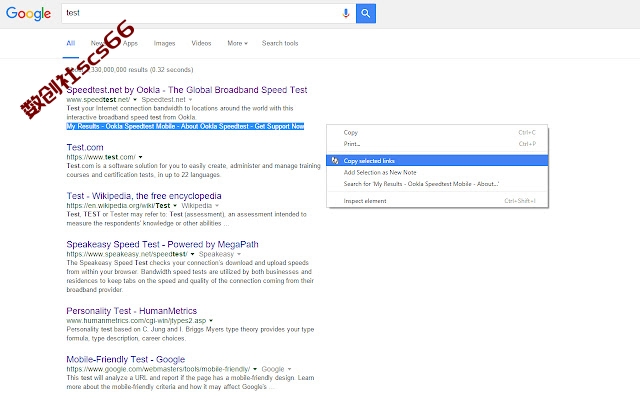Choose Search for 'My Results - Ookla...' entry
640x400 pixels.
point(437,184)
